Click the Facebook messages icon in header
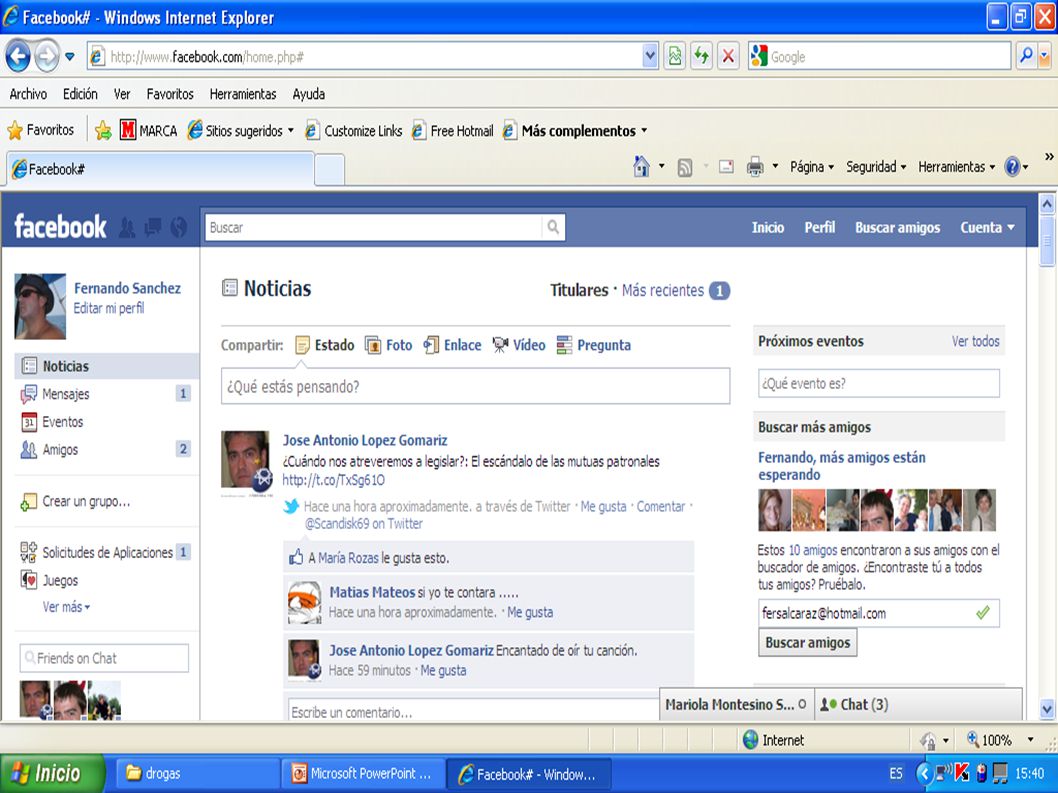 153,227
